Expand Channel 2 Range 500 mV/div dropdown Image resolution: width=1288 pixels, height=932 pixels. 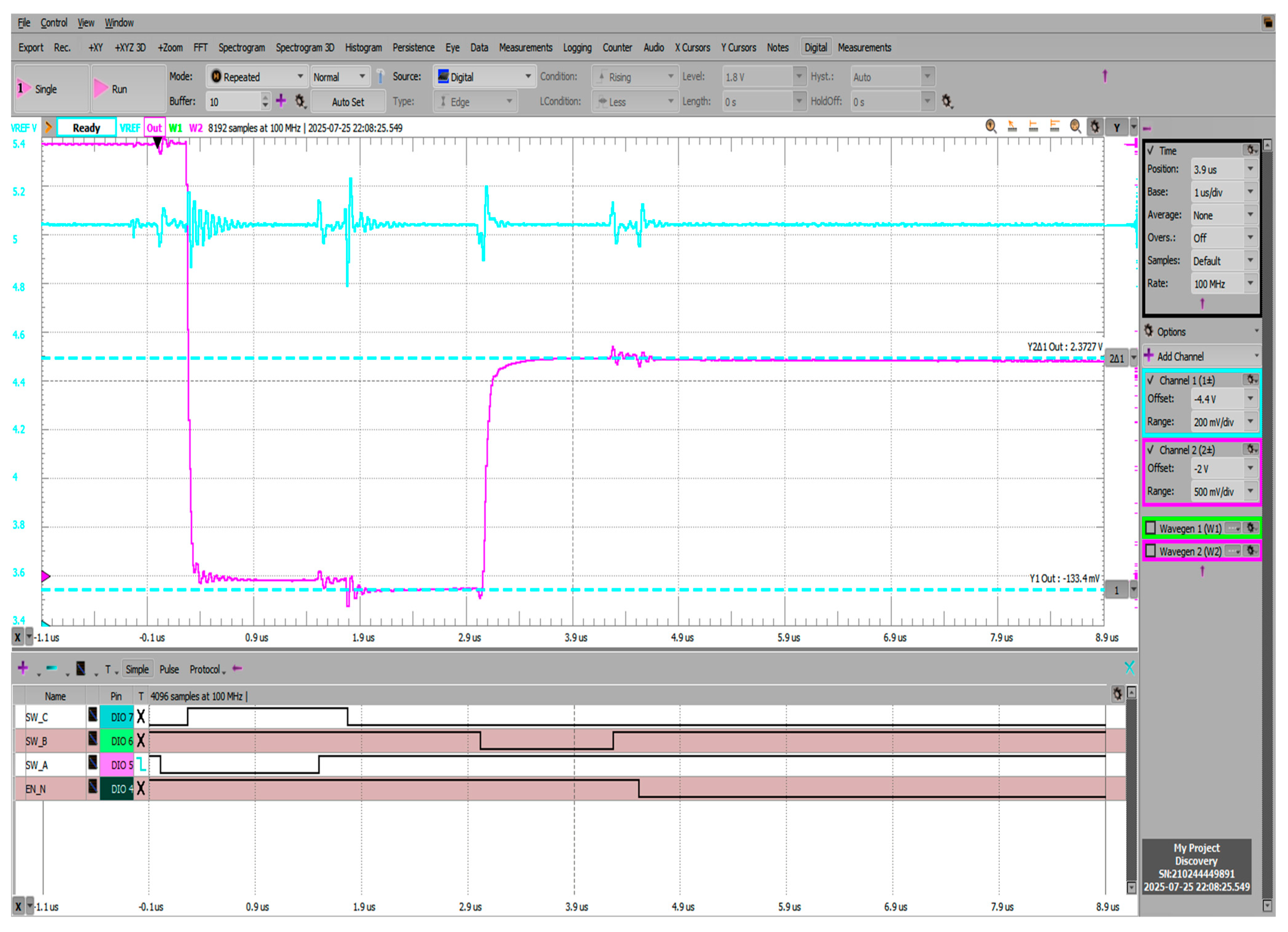point(1250,491)
